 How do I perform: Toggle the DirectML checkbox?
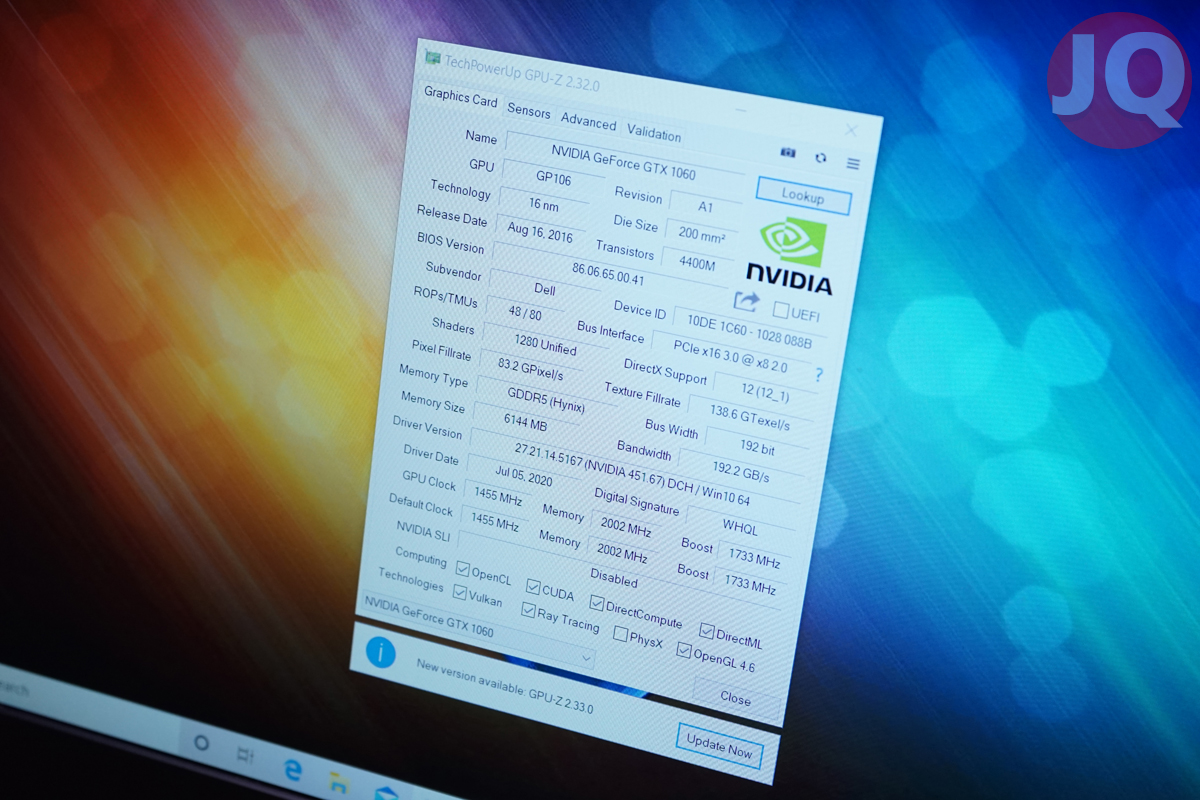[x=707, y=631]
